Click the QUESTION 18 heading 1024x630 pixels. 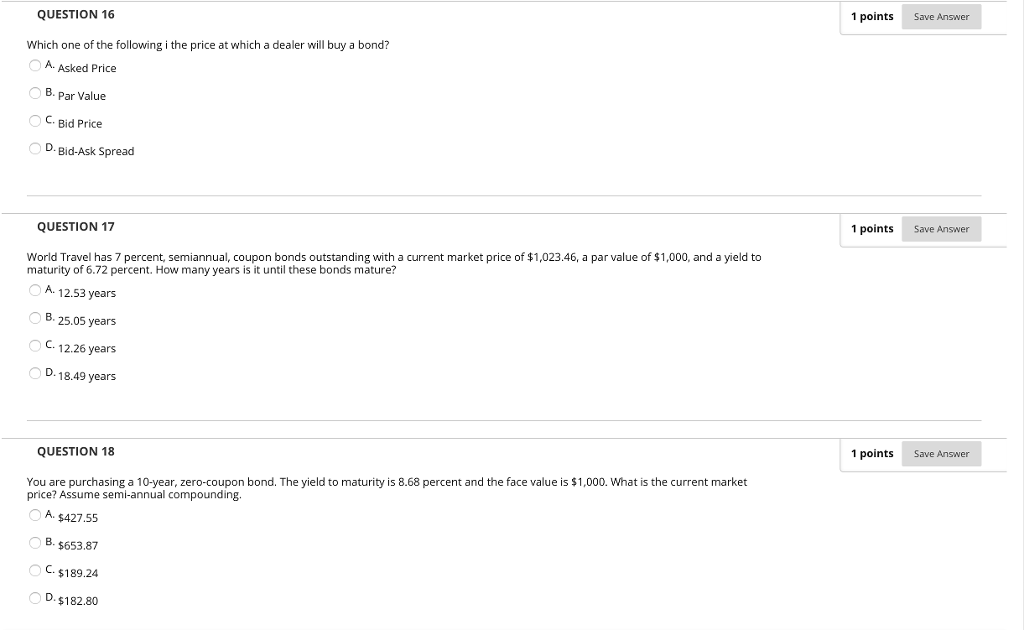[x=75, y=451]
